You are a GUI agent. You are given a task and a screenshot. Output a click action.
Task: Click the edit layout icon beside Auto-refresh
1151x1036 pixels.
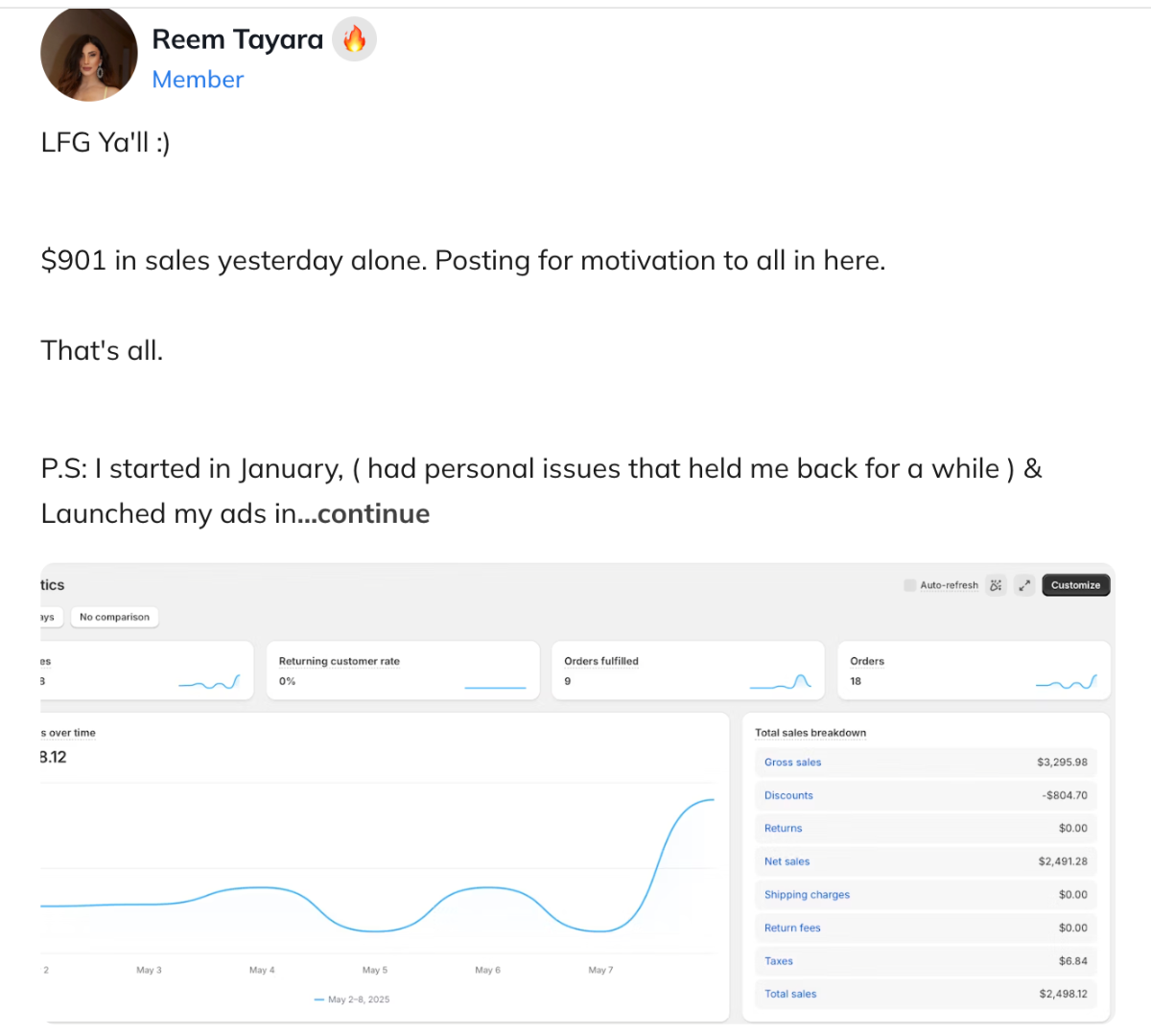pyautogui.click(x=996, y=585)
